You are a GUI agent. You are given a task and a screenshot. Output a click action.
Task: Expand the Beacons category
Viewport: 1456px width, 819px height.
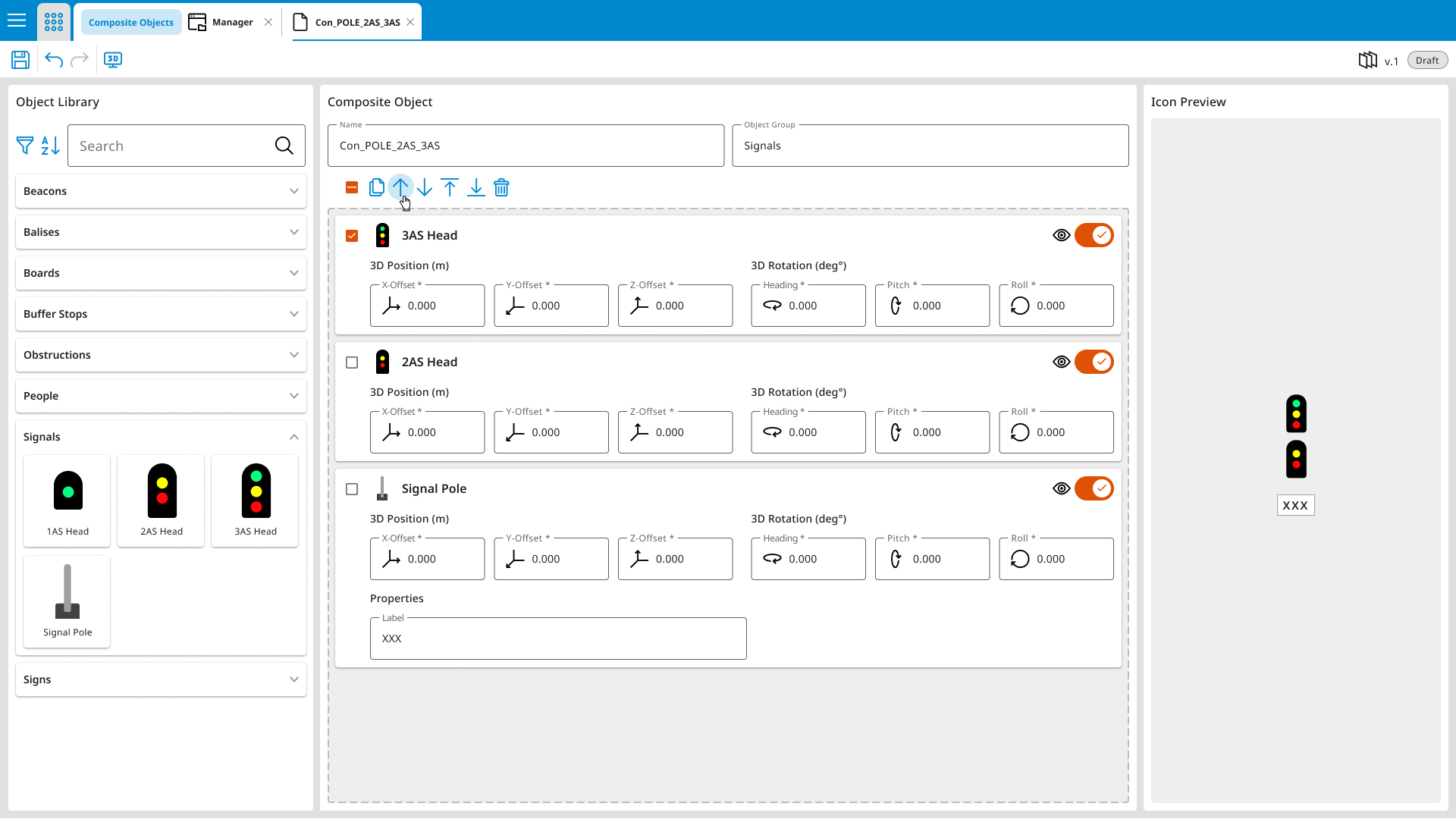click(x=161, y=191)
